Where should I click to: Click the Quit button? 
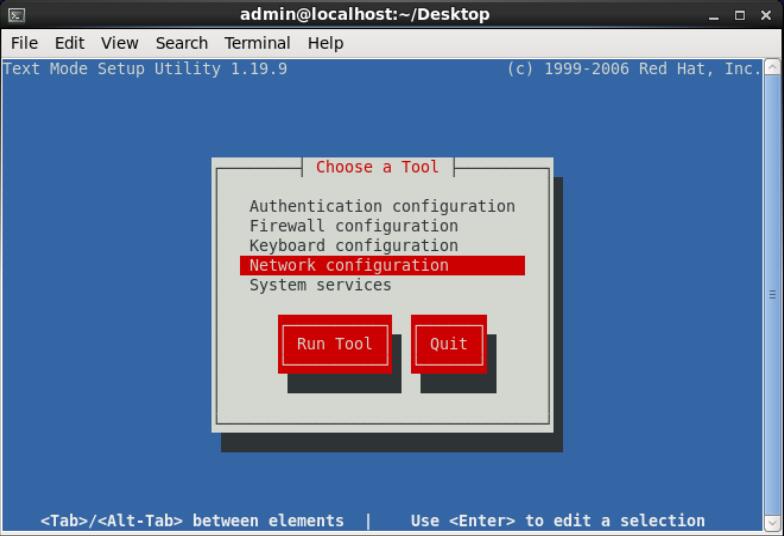(448, 344)
